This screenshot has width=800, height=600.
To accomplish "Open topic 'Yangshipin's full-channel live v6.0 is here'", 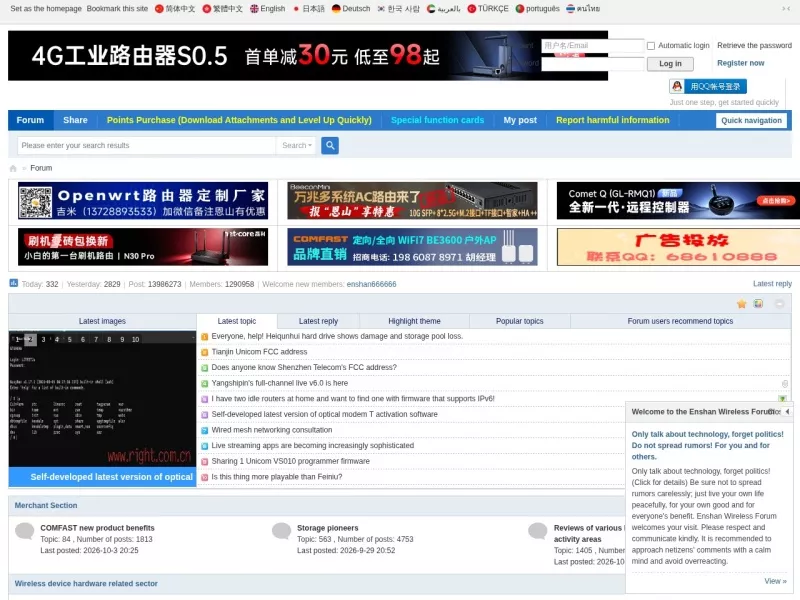I will (x=280, y=383).
